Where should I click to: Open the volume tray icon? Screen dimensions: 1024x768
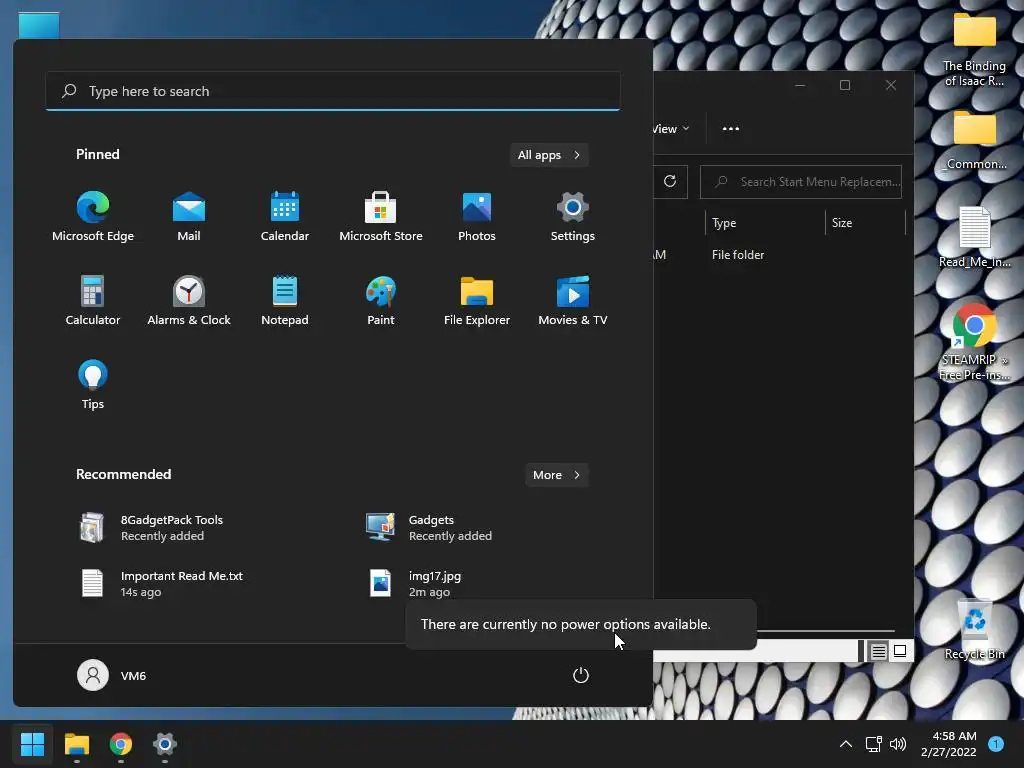[x=899, y=744]
